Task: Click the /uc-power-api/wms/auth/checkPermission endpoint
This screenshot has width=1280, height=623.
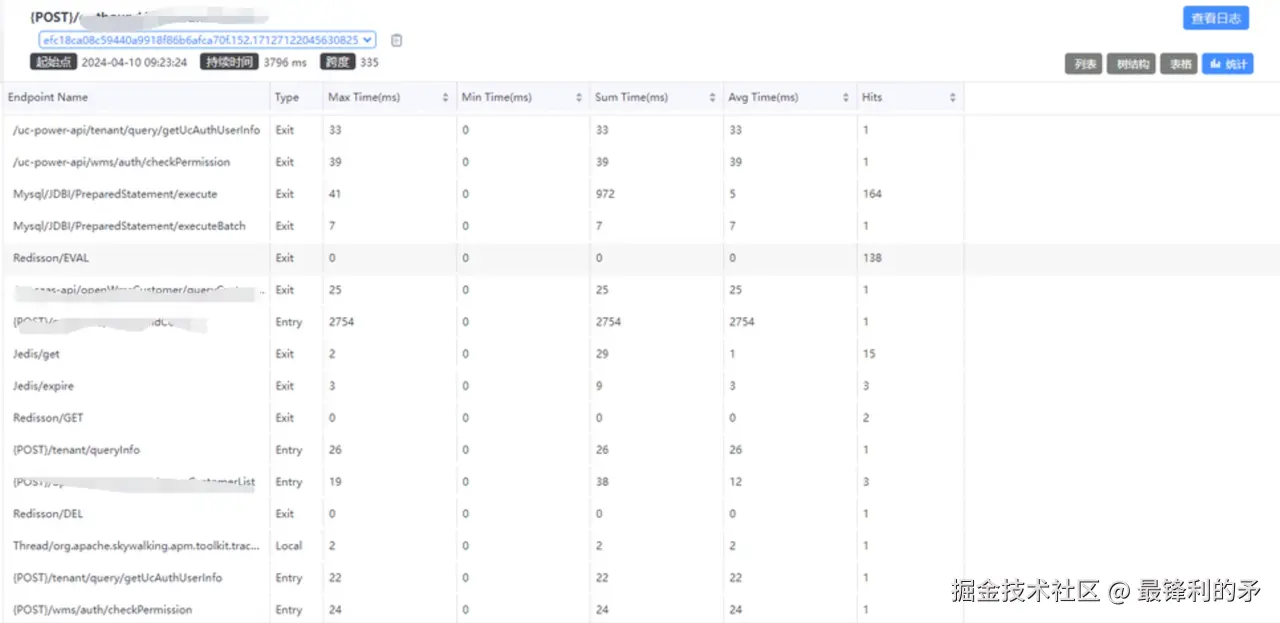Action: (121, 162)
